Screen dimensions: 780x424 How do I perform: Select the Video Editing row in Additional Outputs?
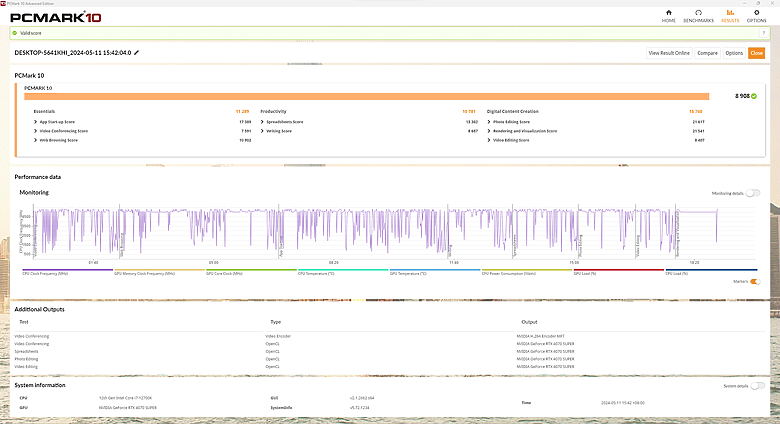[x=390, y=367]
